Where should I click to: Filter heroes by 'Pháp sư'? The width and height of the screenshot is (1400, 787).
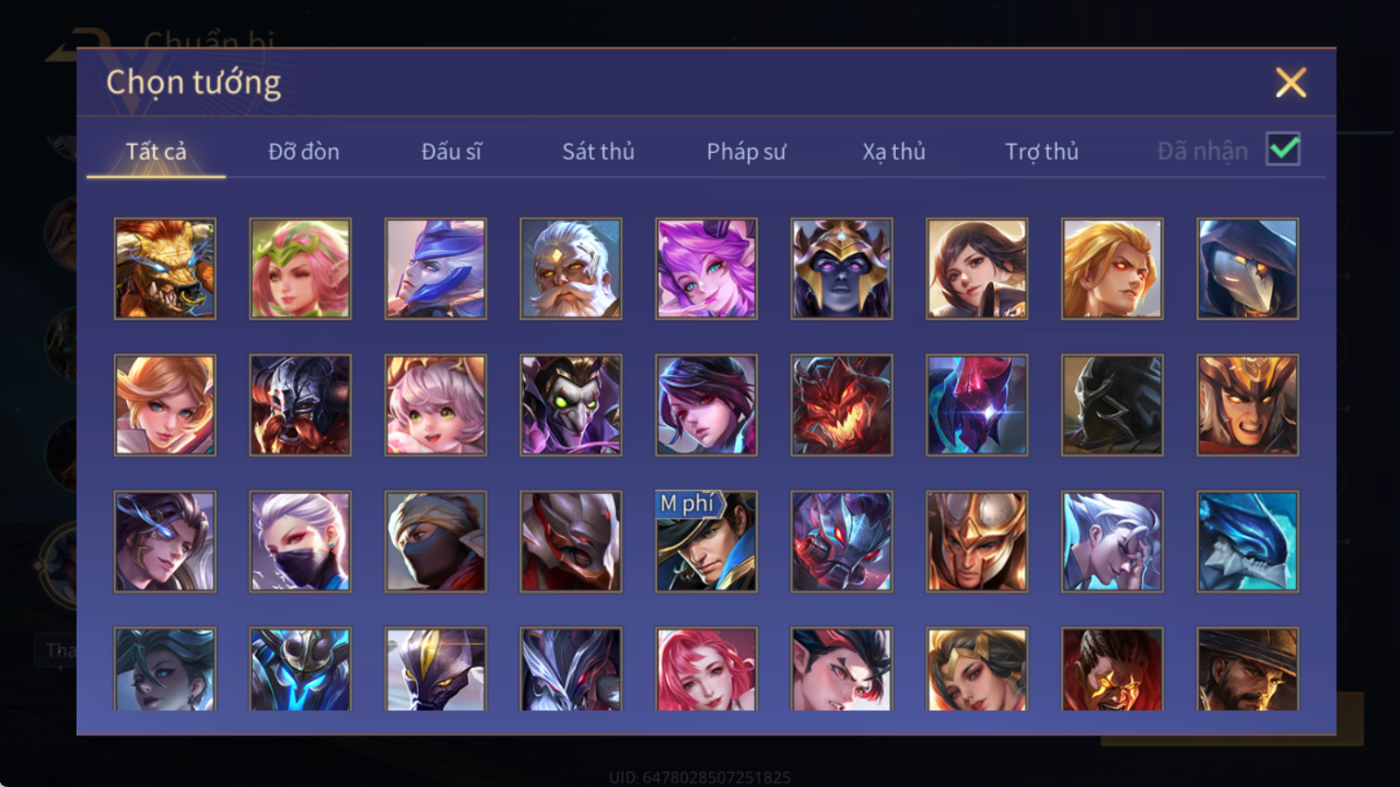pos(746,151)
